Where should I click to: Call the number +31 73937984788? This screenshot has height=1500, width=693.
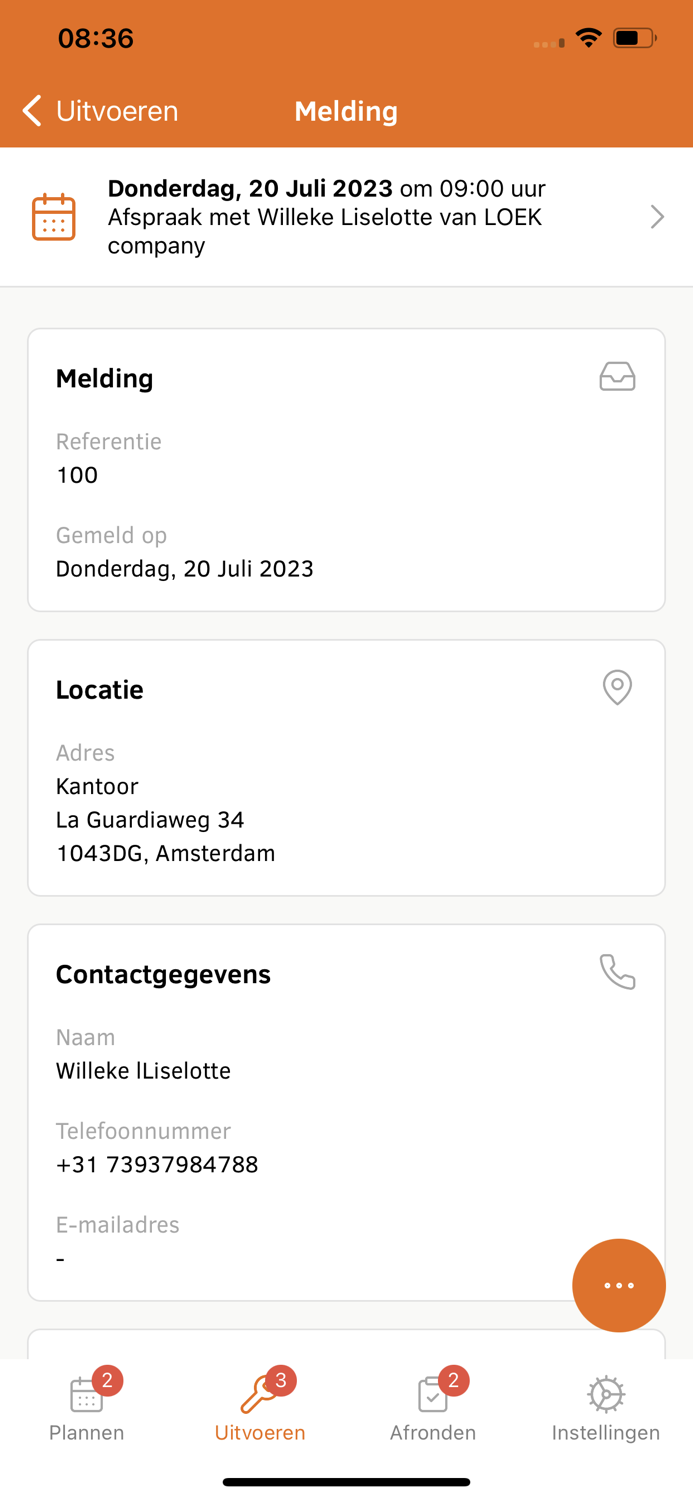pyautogui.click(x=157, y=1164)
